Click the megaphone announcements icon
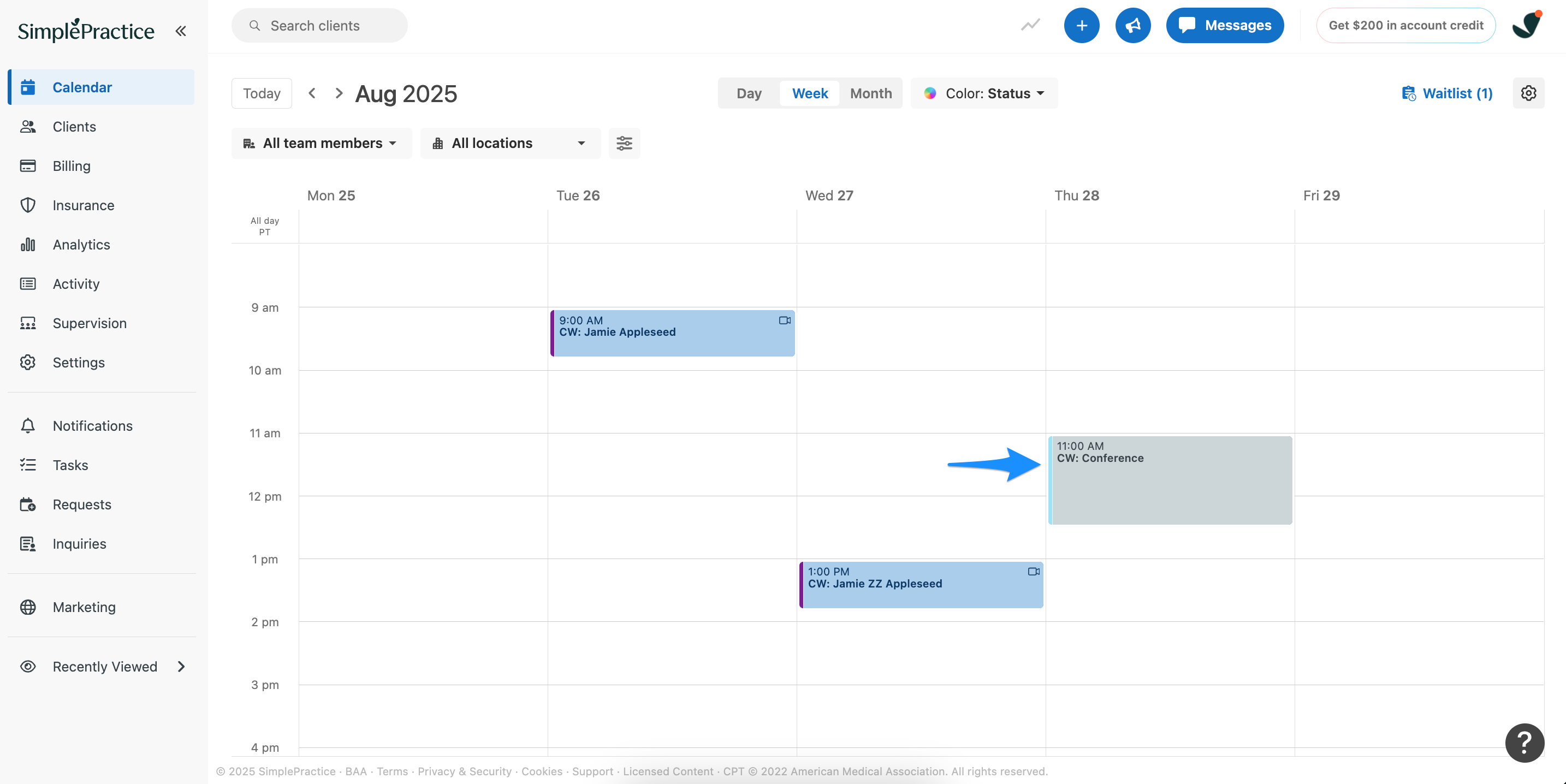This screenshot has width=1566, height=784. 1133,26
